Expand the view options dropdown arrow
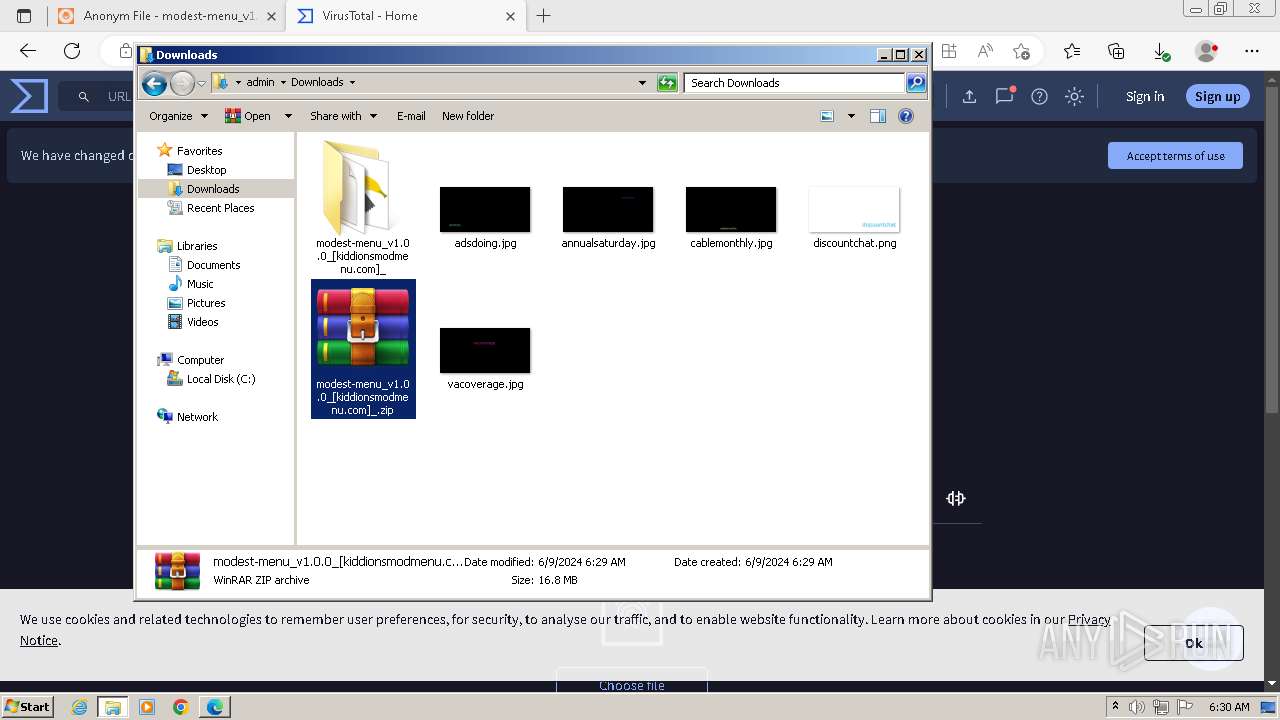This screenshot has height=720, width=1280. (851, 116)
